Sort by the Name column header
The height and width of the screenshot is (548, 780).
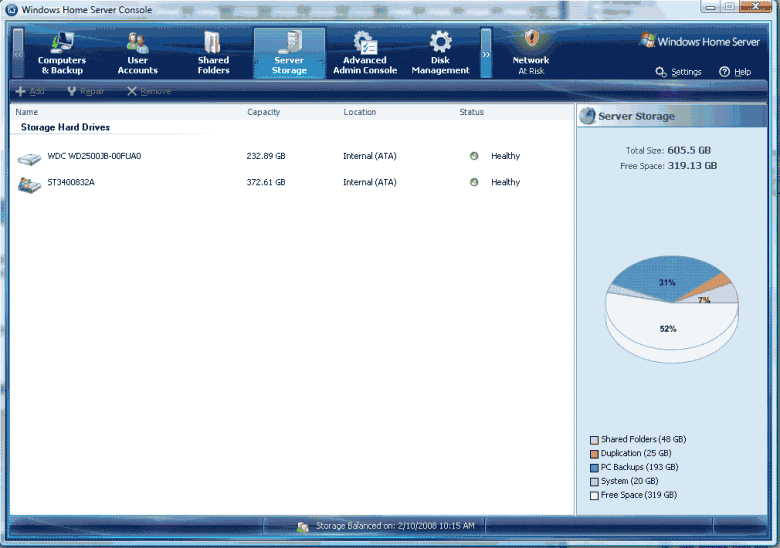[26, 112]
